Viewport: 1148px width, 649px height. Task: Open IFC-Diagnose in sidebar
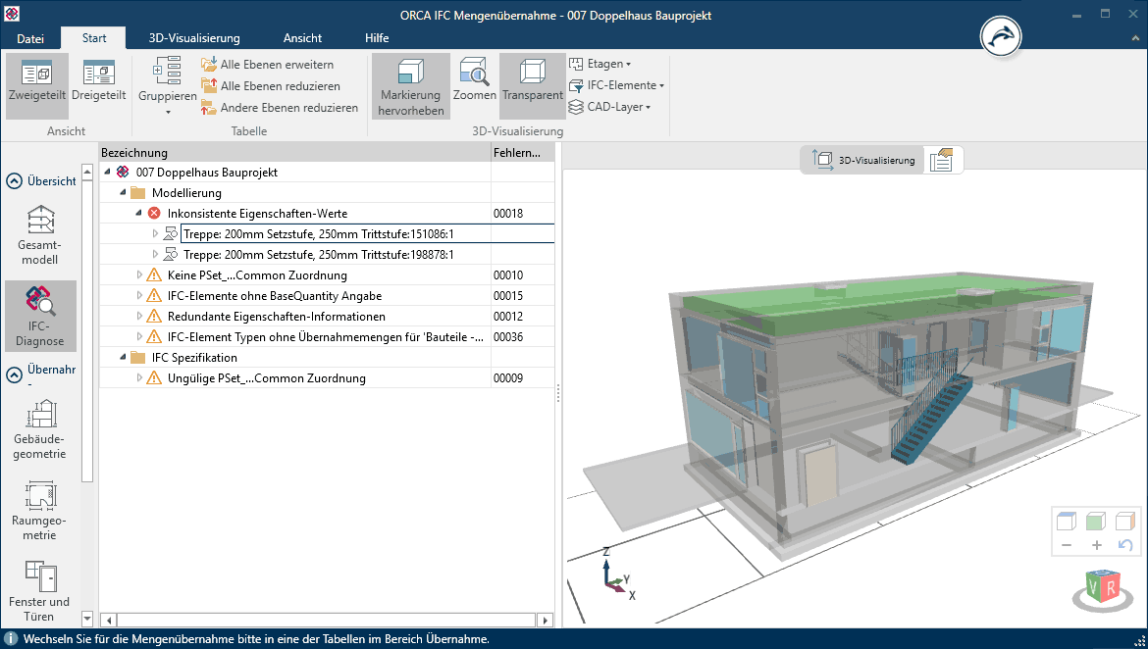(40, 316)
